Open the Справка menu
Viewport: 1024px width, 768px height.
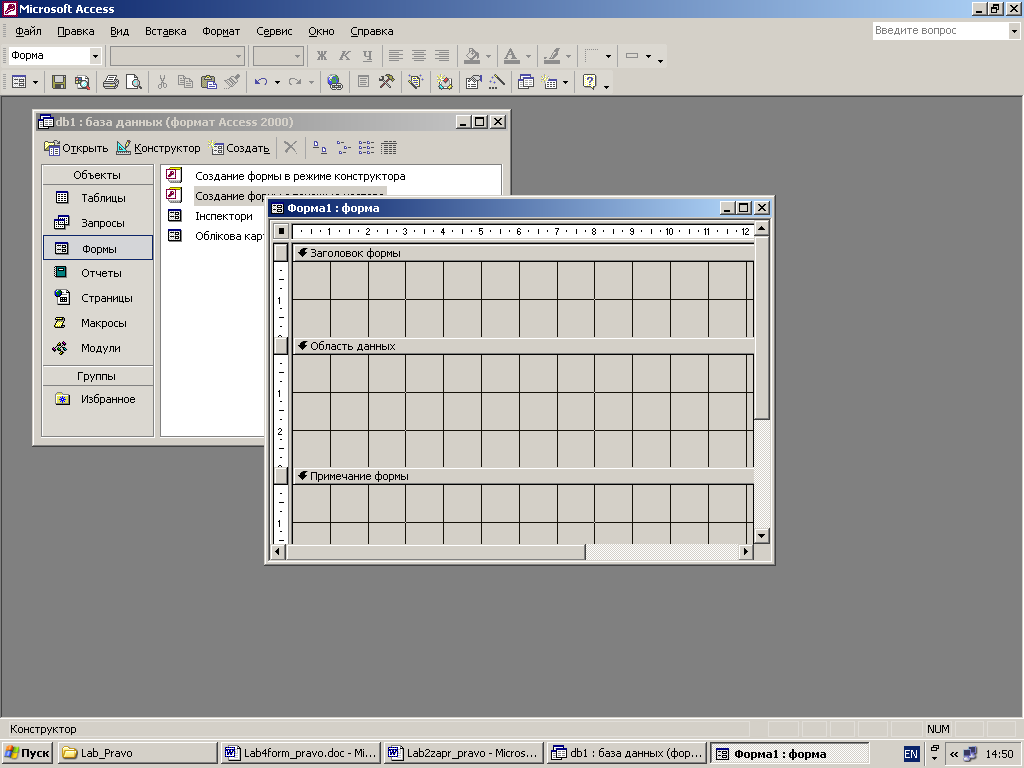pyautogui.click(x=372, y=31)
